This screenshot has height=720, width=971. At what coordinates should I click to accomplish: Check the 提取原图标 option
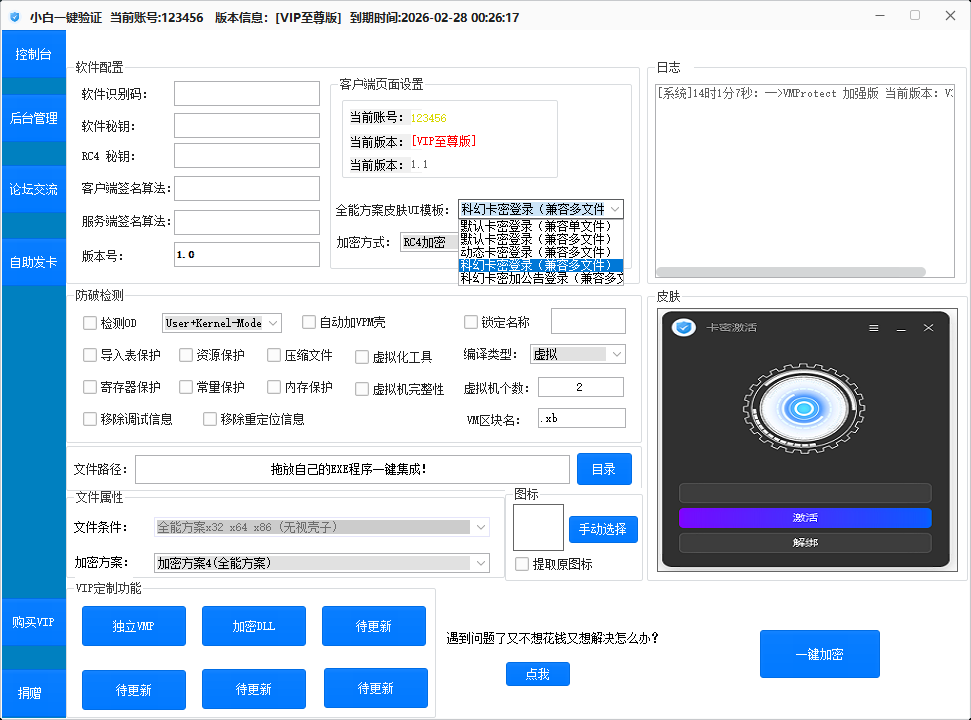coord(521,564)
